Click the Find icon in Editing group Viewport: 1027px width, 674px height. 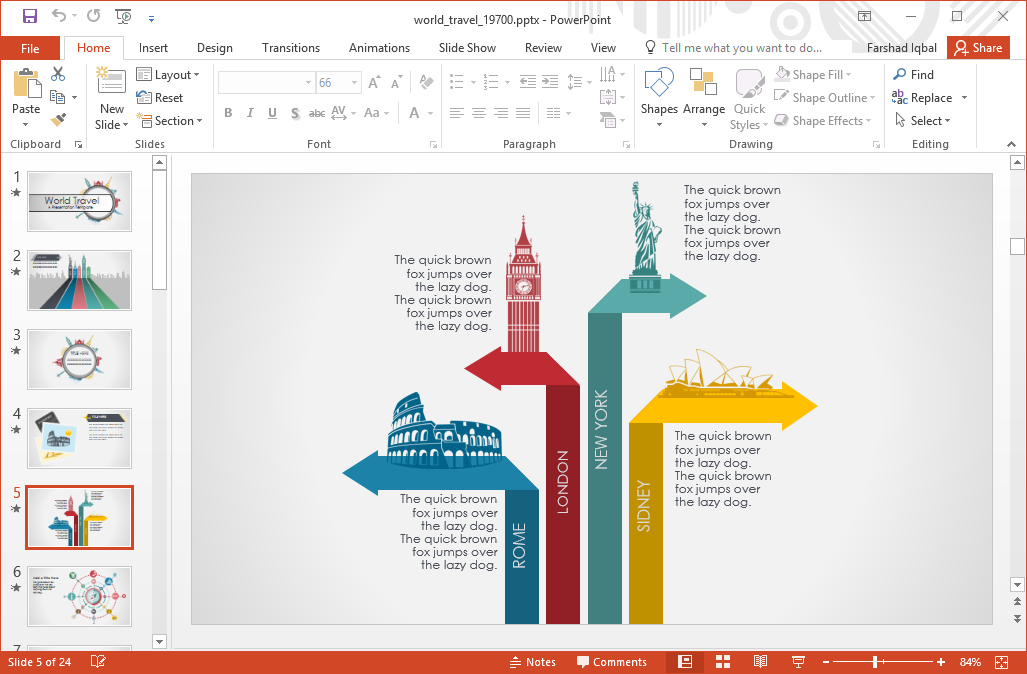point(915,73)
